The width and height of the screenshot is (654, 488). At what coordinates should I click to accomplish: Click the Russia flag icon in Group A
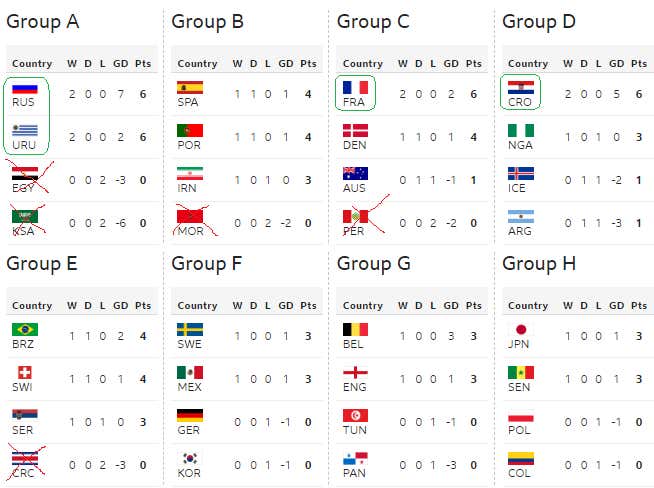(x=25, y=88)
